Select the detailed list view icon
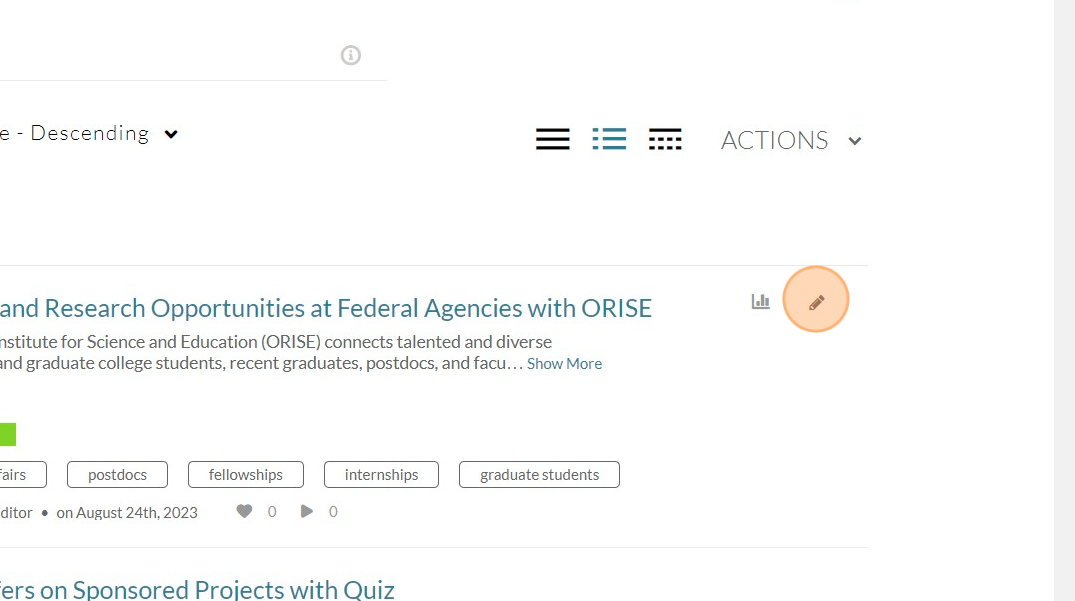Image resolution: width=1075 pixels, height=601 pixels. click(609, 139)
